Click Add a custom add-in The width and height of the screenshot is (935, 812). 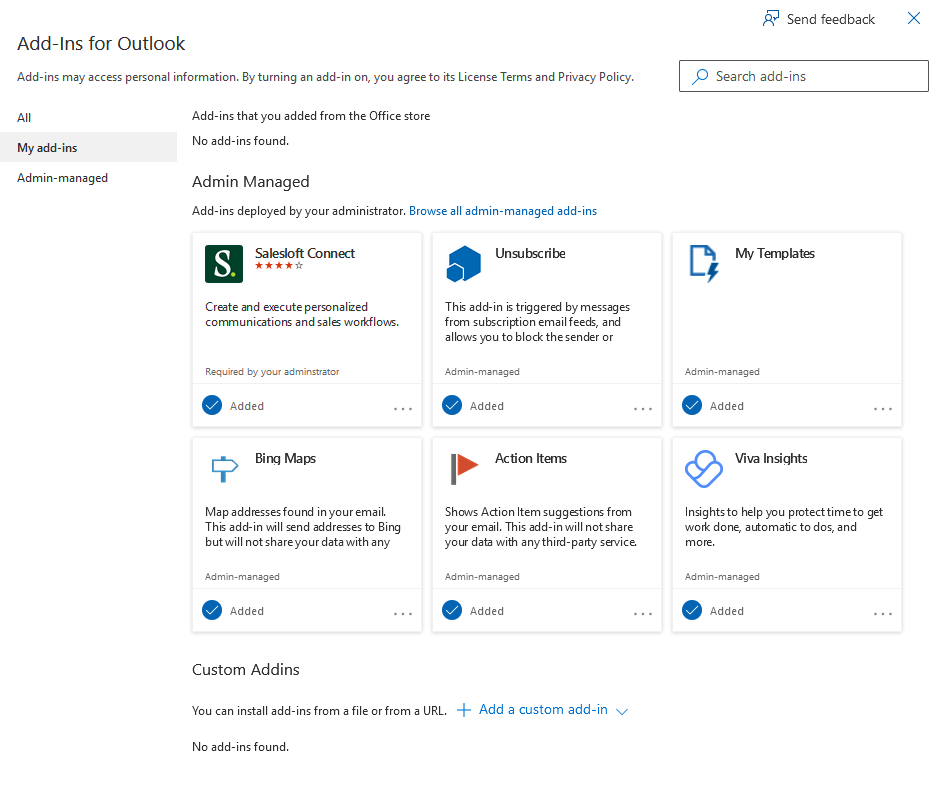543,709
